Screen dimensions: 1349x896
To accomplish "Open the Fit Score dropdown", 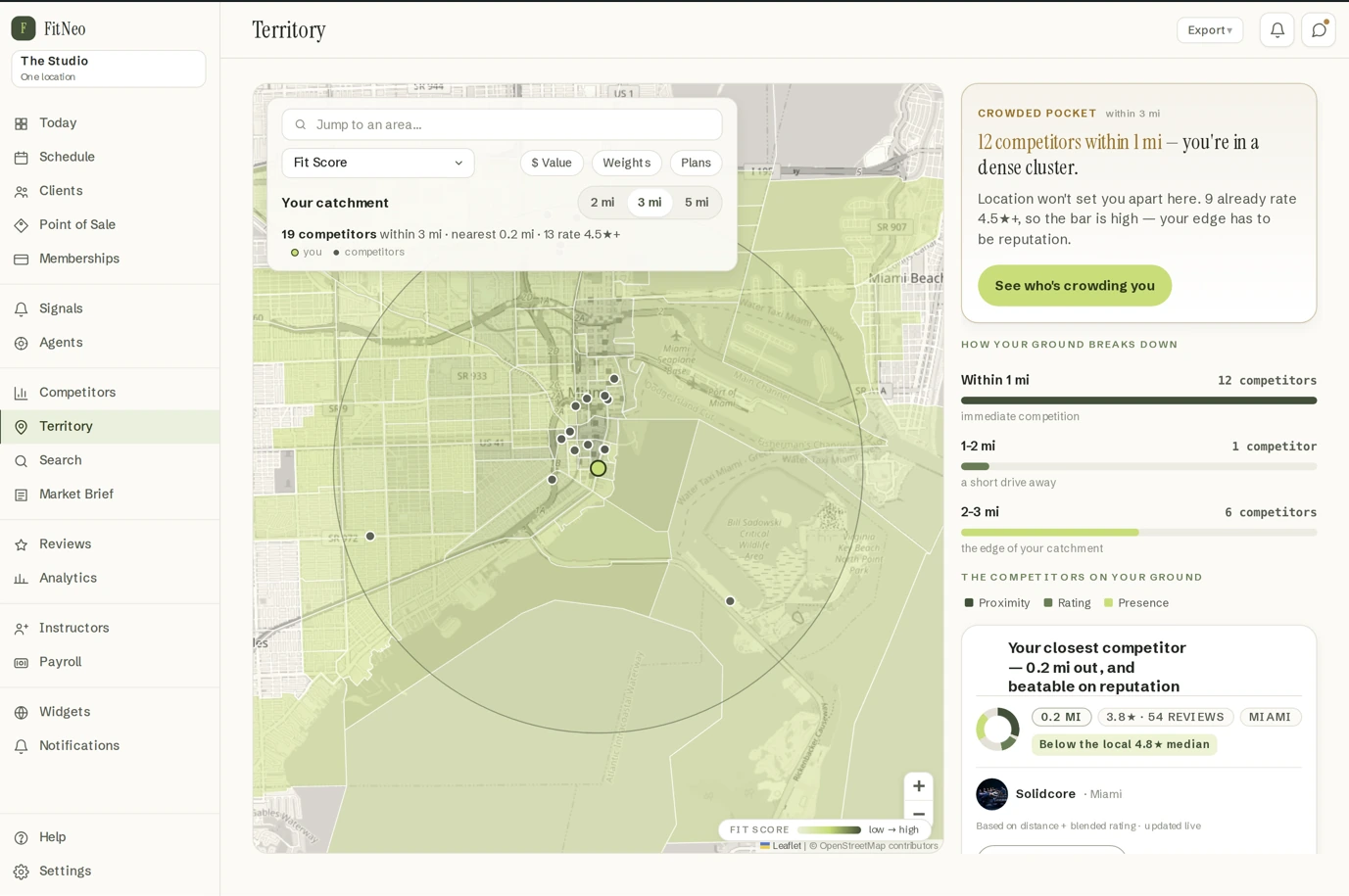I will click(378, 163).
